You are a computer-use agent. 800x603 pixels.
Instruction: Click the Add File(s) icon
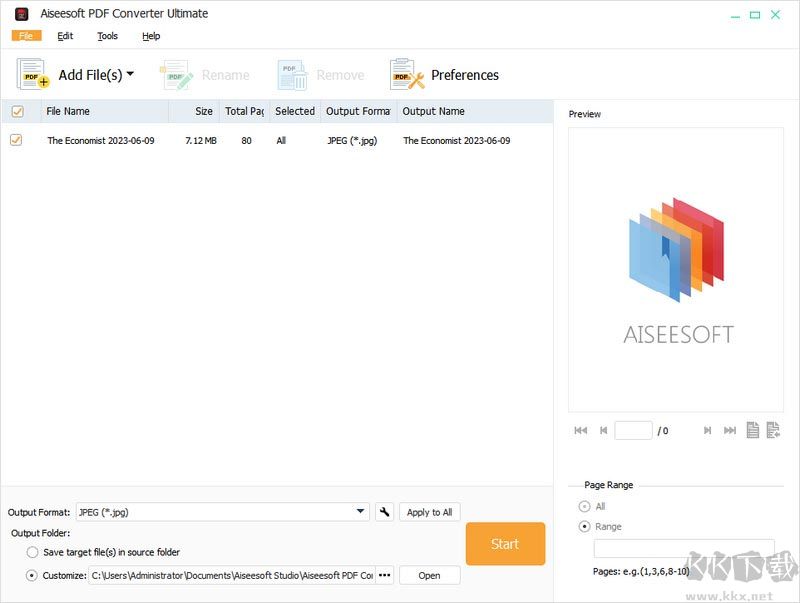click(x=31, y=74)
